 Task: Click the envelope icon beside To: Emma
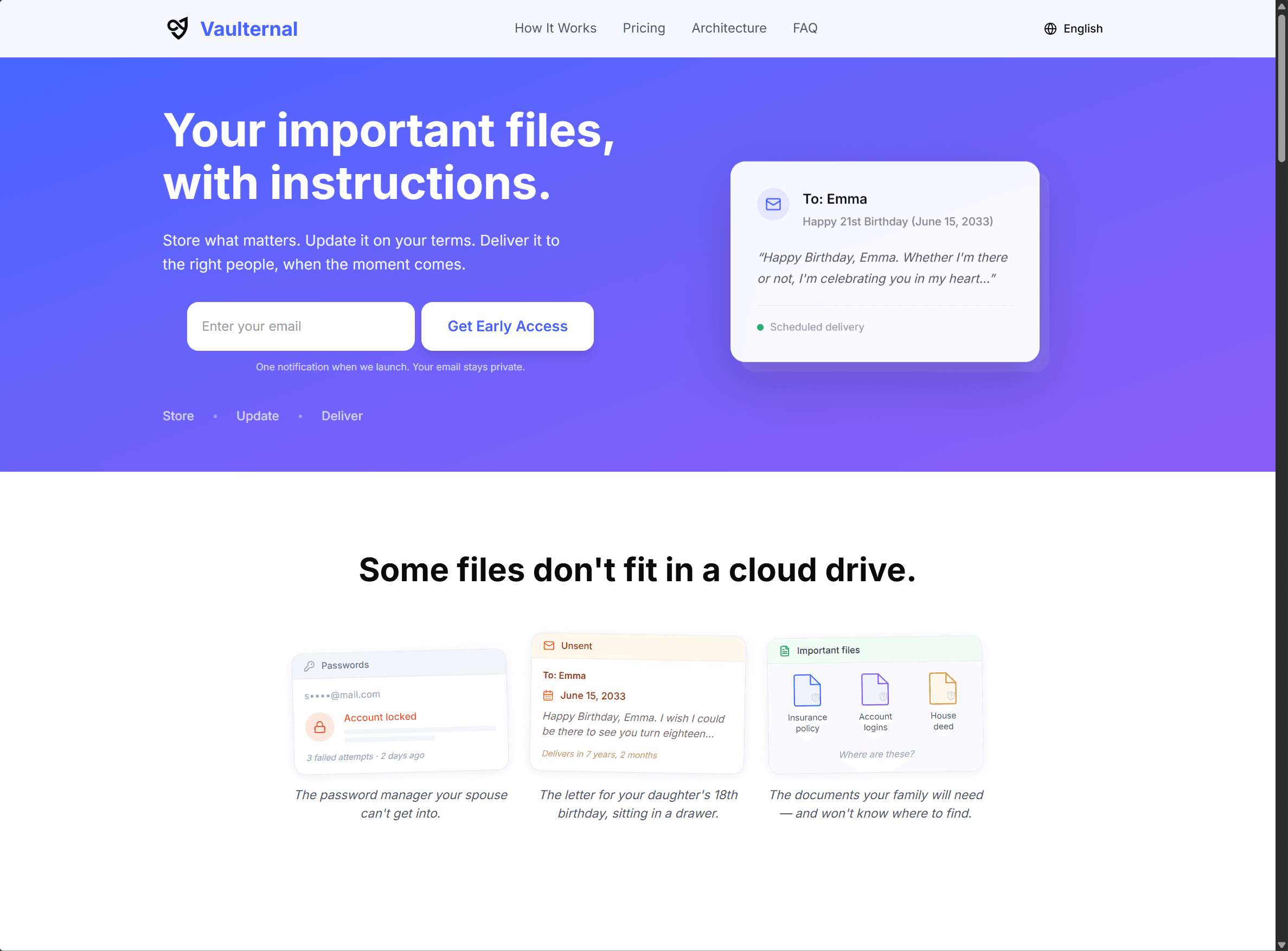click(773, 204)
